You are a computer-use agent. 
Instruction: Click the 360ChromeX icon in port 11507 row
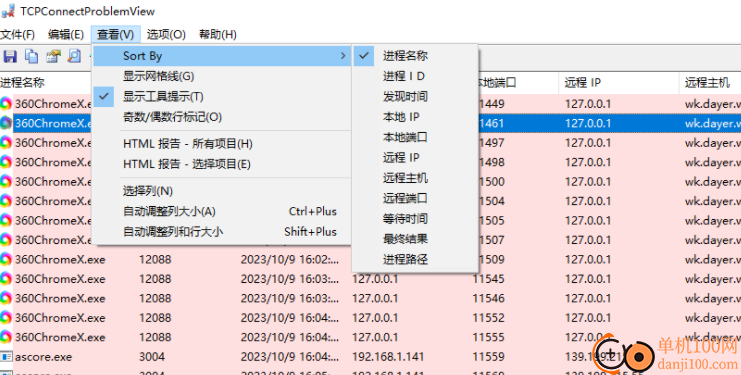tap(6, 240)
